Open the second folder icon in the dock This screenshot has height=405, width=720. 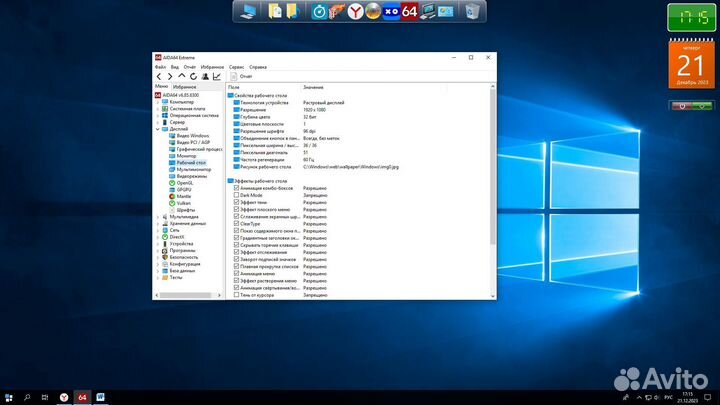pos(293,11)
